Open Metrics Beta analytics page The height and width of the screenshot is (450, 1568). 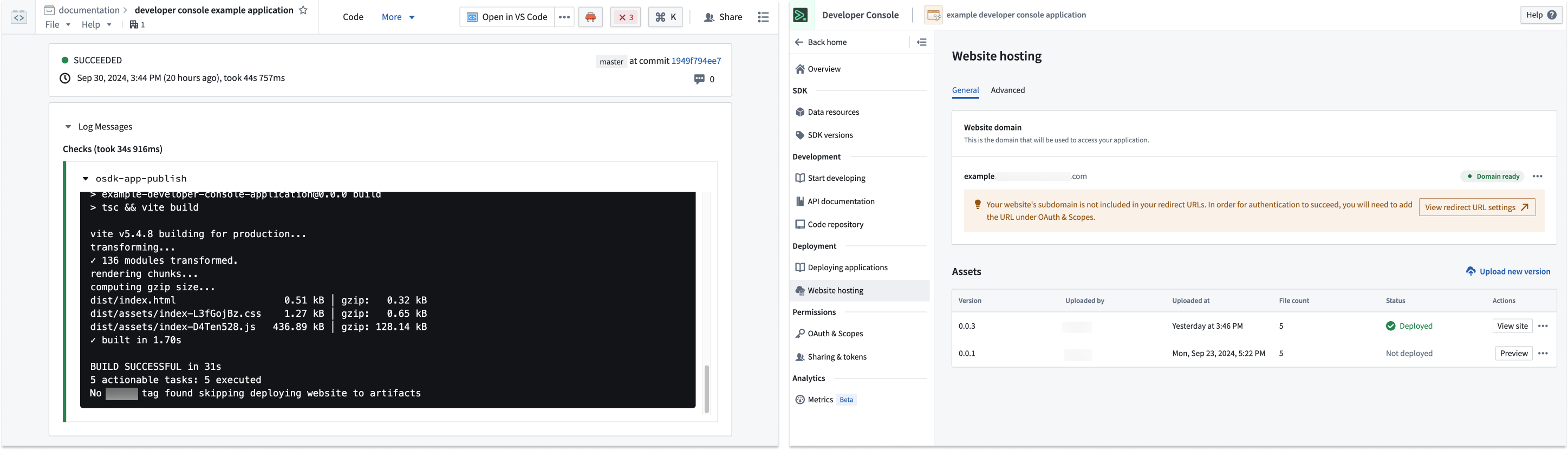(x=860, y=400)
